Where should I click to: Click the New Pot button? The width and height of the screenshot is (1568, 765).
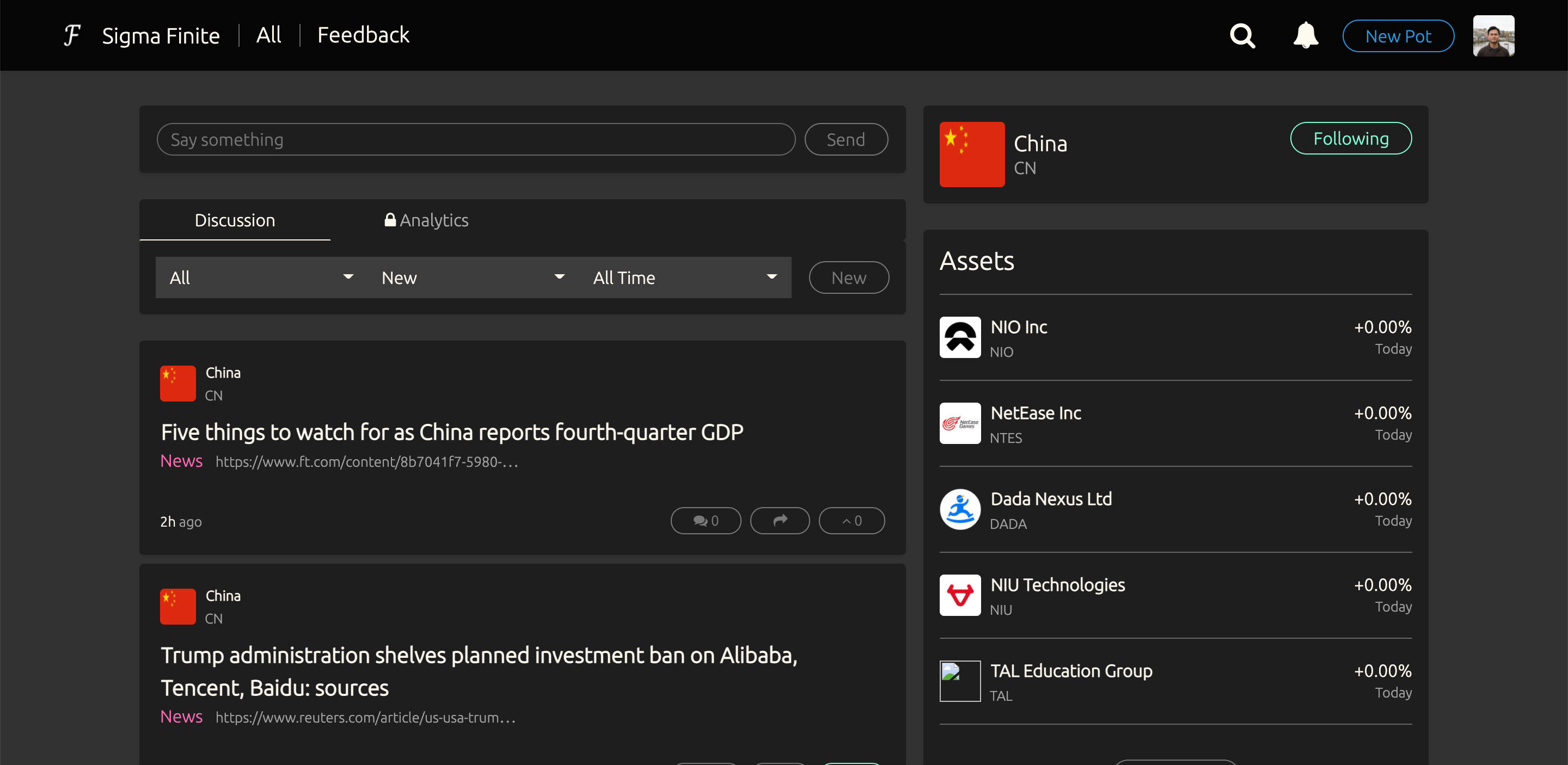pos(1398,36)
